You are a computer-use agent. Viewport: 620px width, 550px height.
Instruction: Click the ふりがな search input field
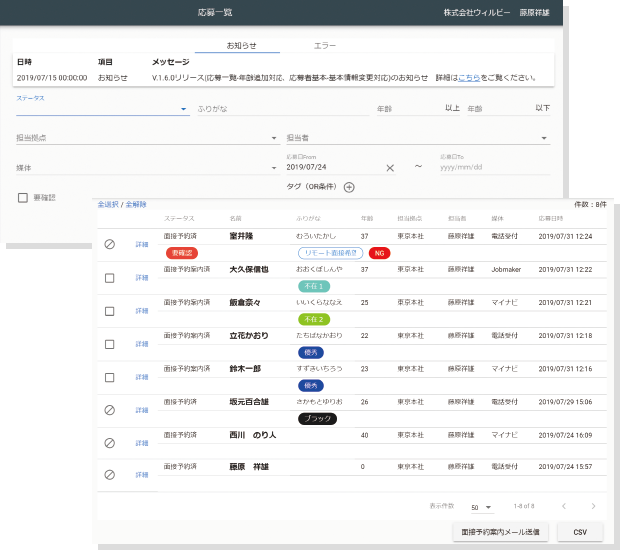280,109
